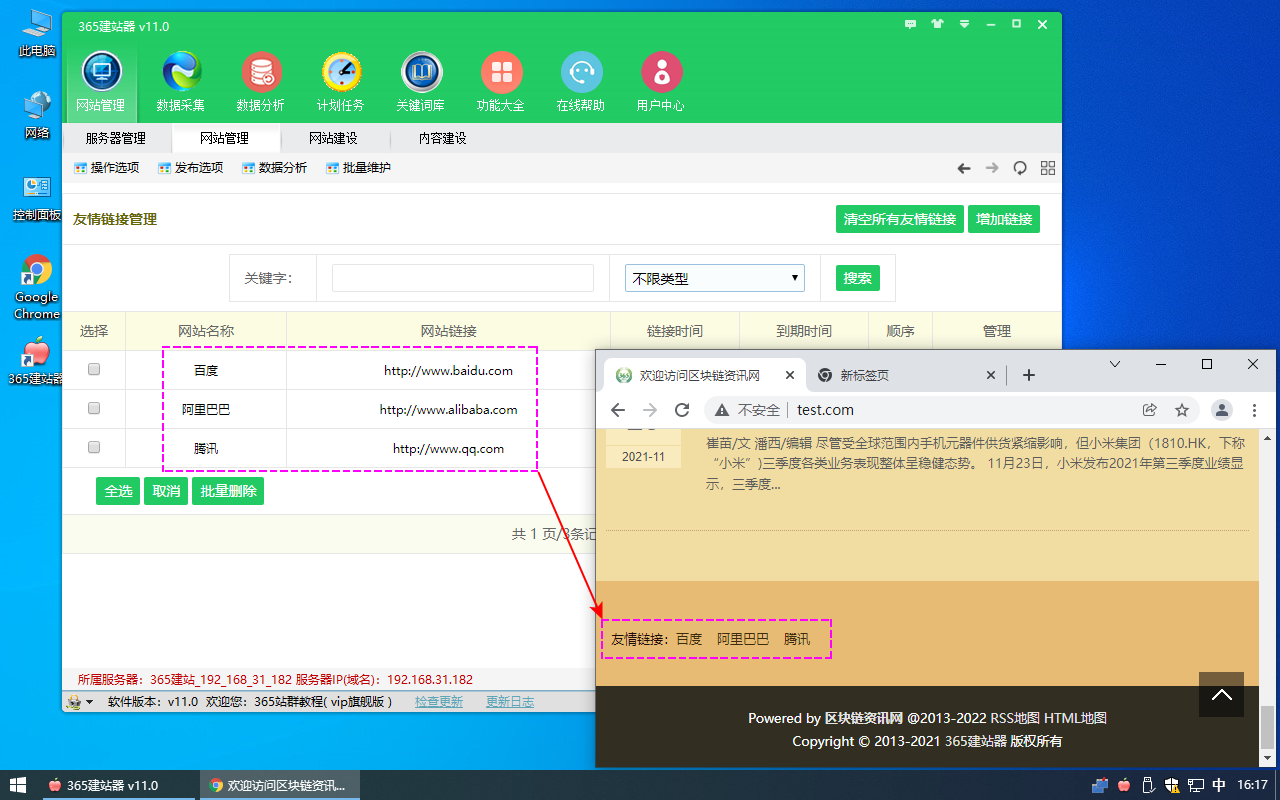The height and width of the screenshot is (800, 1280).
Task: Click 更新日志 link in status bar
Action: click(510, 702)
